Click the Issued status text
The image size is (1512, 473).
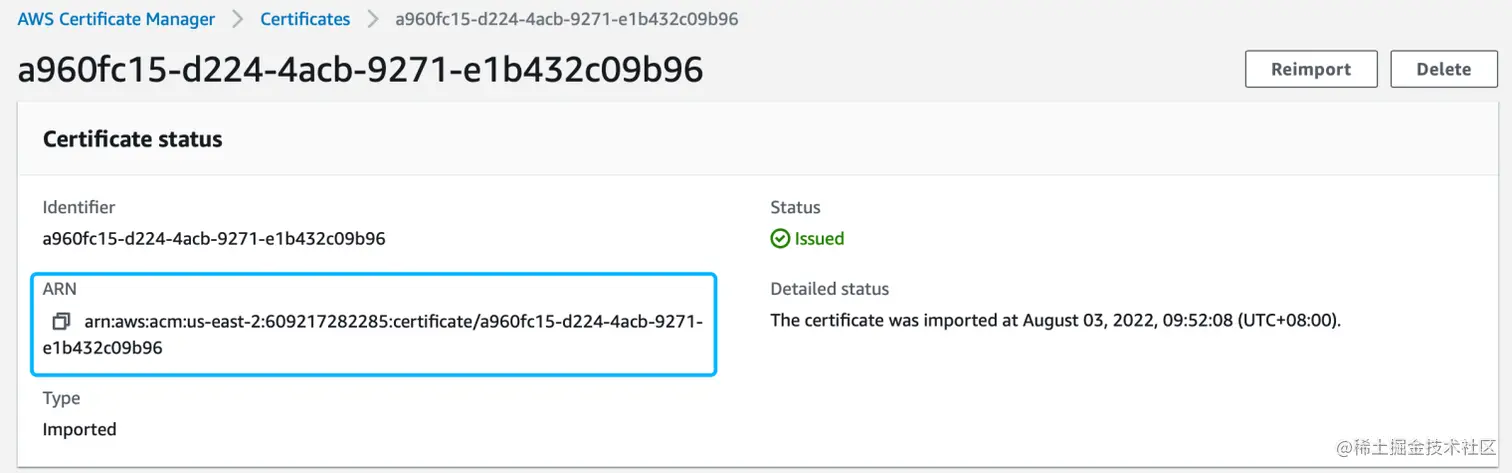(x=819, y=239)
